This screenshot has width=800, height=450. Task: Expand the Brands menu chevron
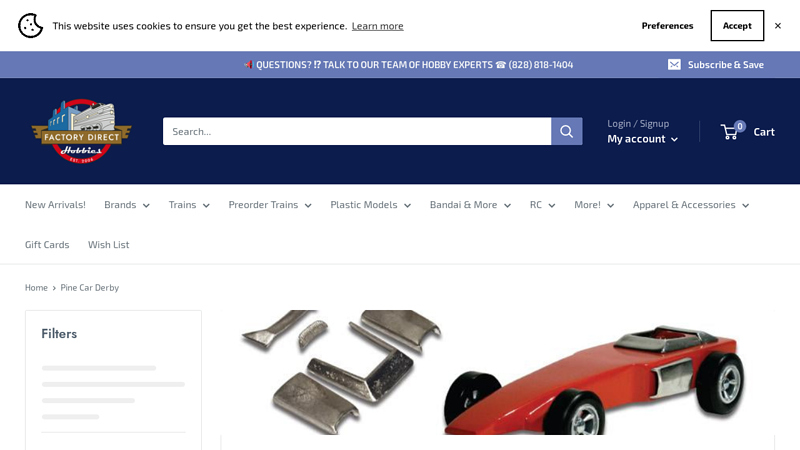(146, 205)
